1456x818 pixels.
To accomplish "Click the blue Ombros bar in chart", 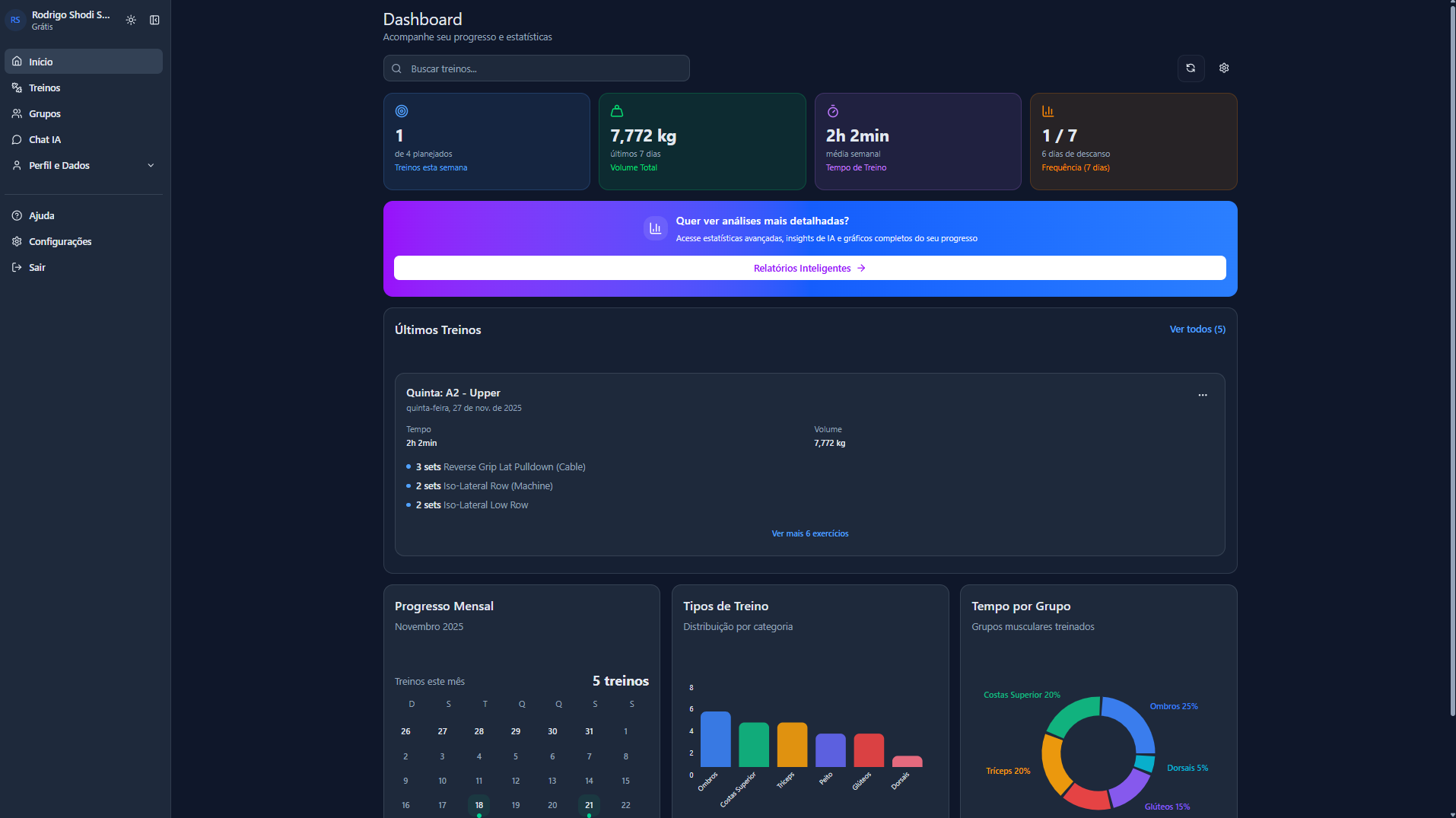I will pos(715,740).
